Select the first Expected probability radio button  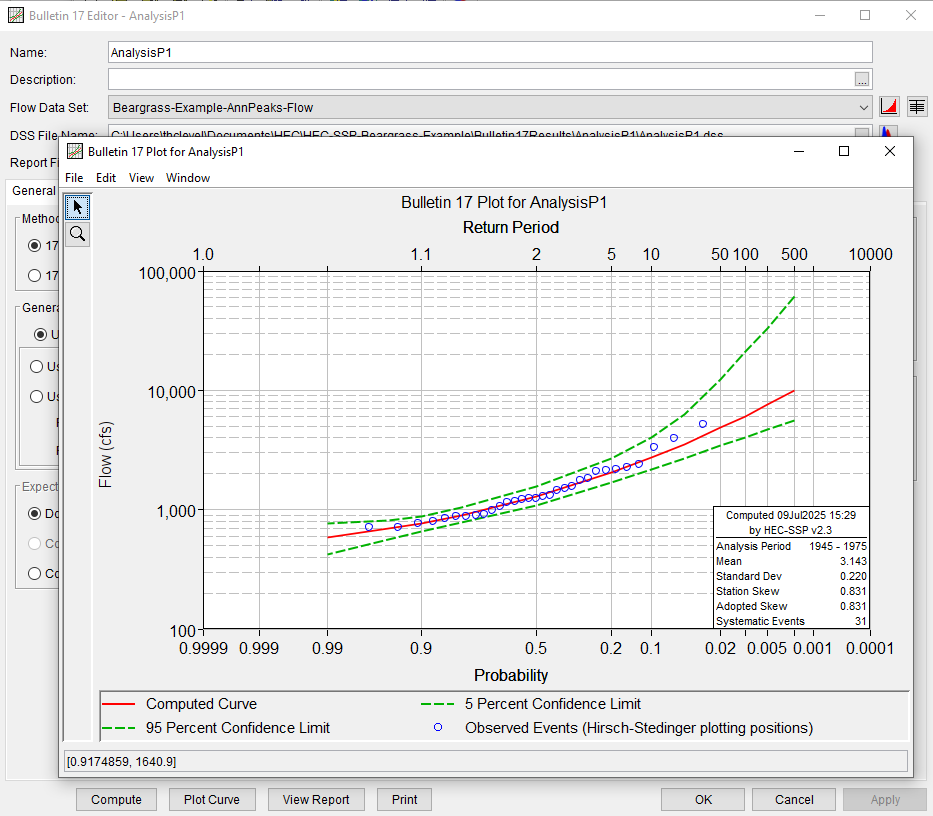[x=35, y=514]
